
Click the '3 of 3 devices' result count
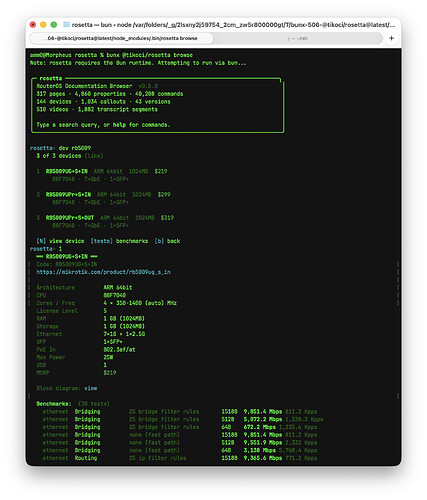click(59, 156)
